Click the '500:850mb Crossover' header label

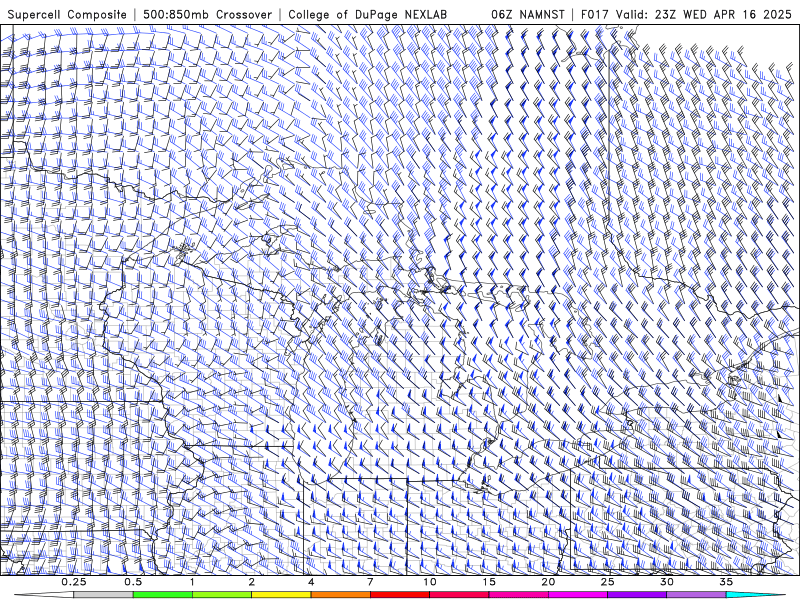(208, 15)
